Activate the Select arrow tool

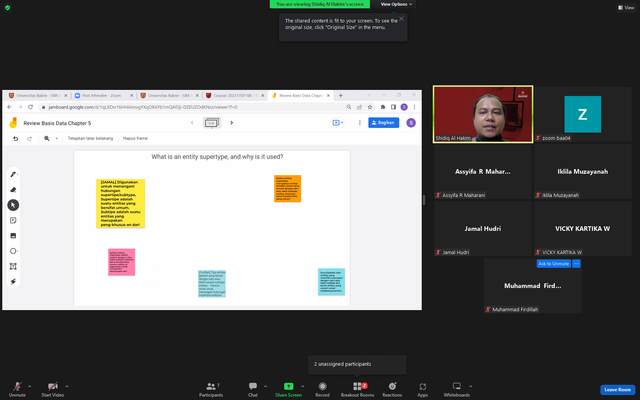(x=13, y=205)
